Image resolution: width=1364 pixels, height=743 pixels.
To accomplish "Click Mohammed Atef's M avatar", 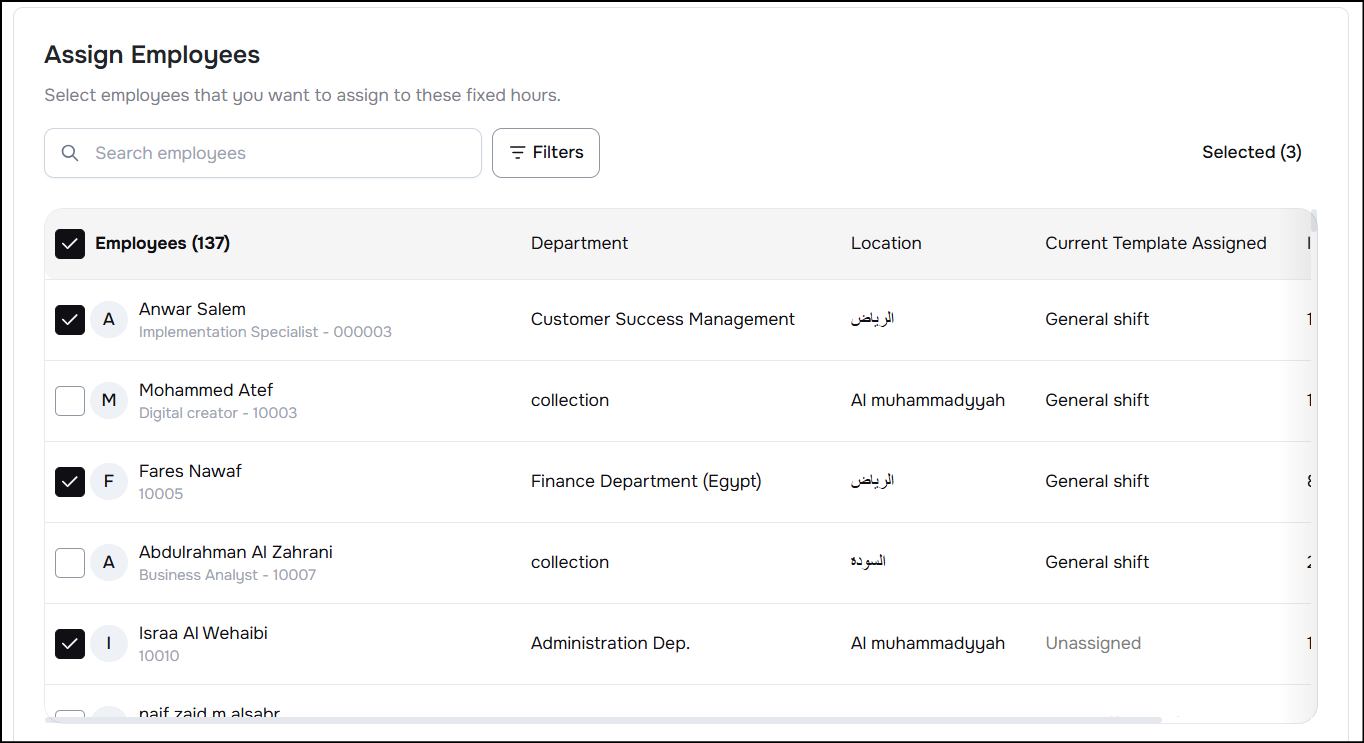I will (x=109, y=401).
